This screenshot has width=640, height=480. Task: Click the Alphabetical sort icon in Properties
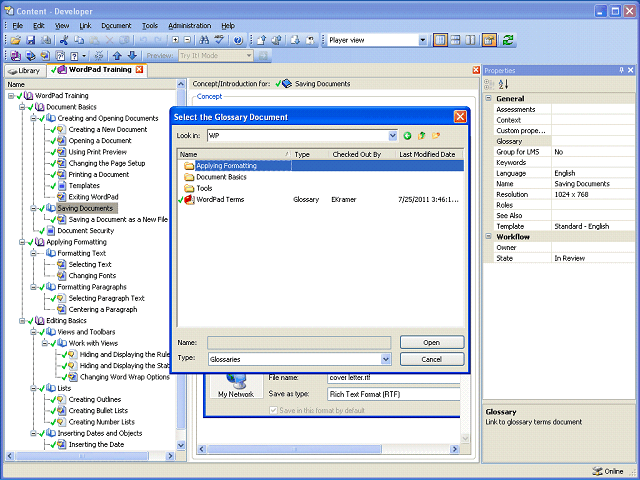click(x=504, y=84)
